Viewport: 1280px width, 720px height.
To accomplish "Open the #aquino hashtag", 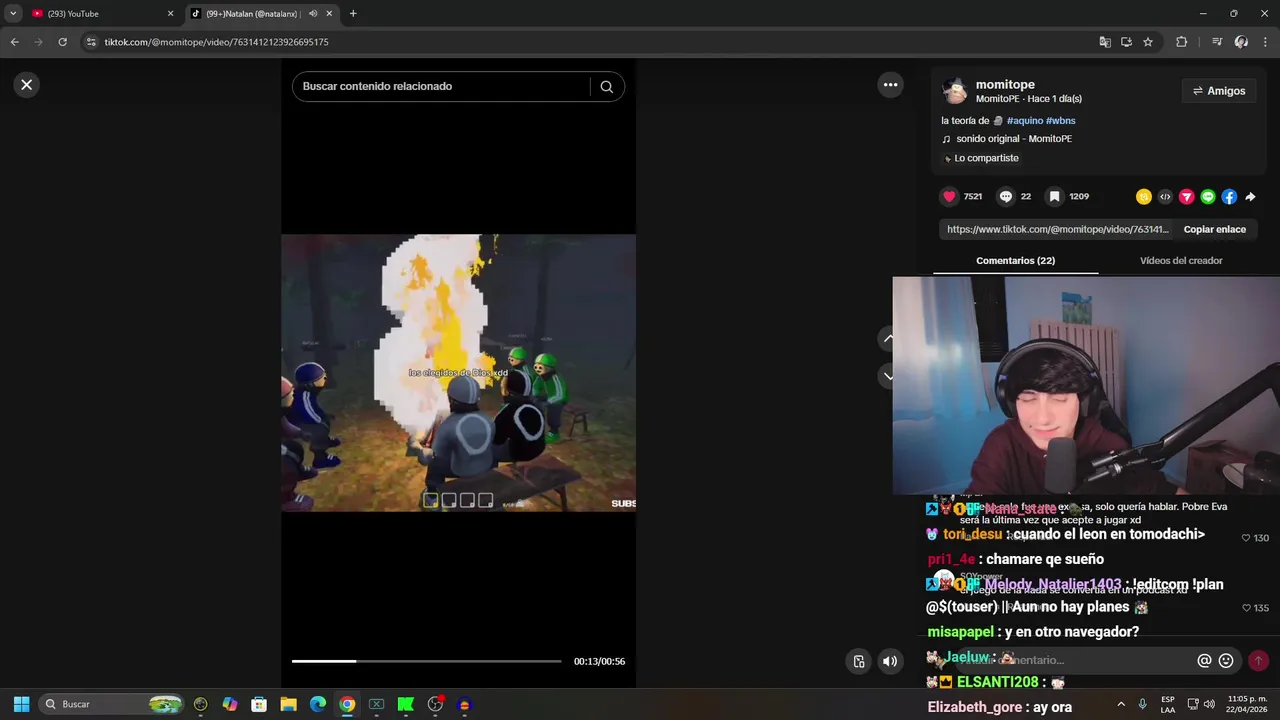I will point(1025,121).
